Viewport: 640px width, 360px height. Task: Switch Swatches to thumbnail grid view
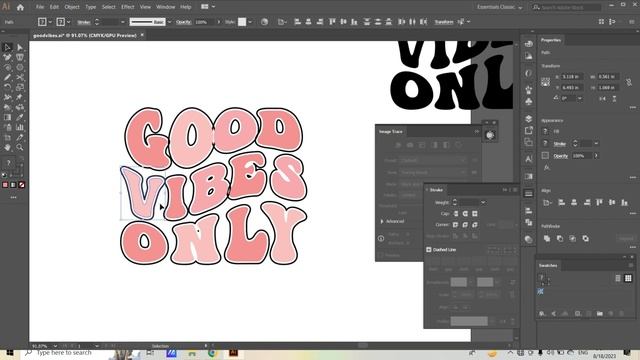(x=628, y=278)
